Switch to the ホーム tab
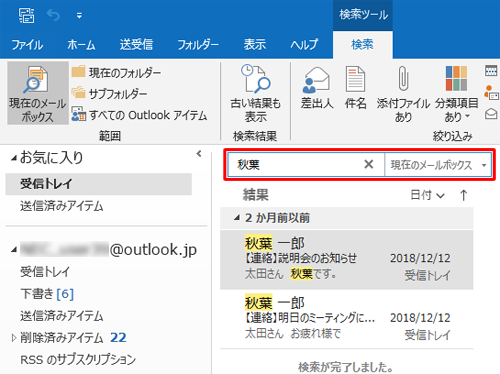Viewport: 500px width, 374px height. tap(81, 45)
